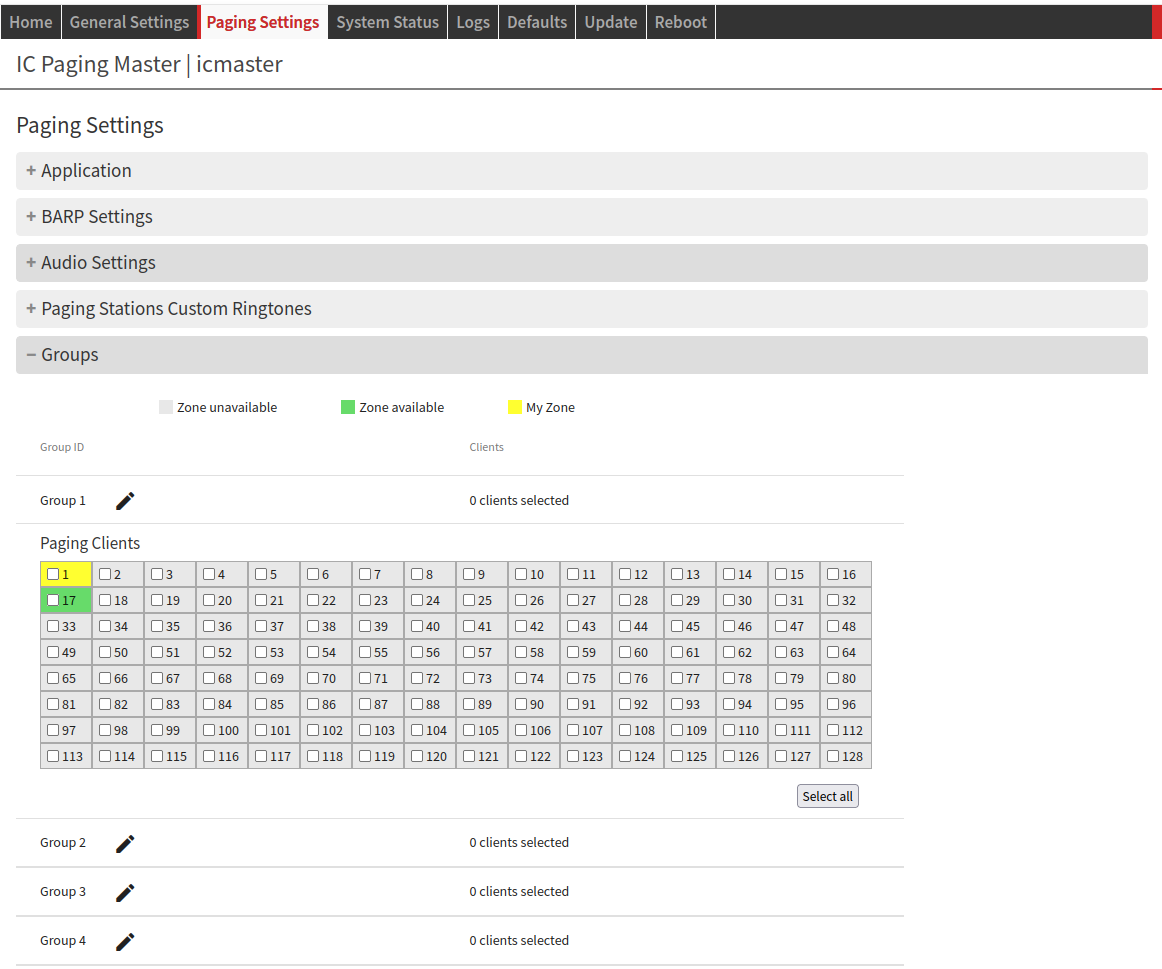Select paging client 100 checkbox
The width and height of the screenshot is (1162, 969).
pos(209,731)
